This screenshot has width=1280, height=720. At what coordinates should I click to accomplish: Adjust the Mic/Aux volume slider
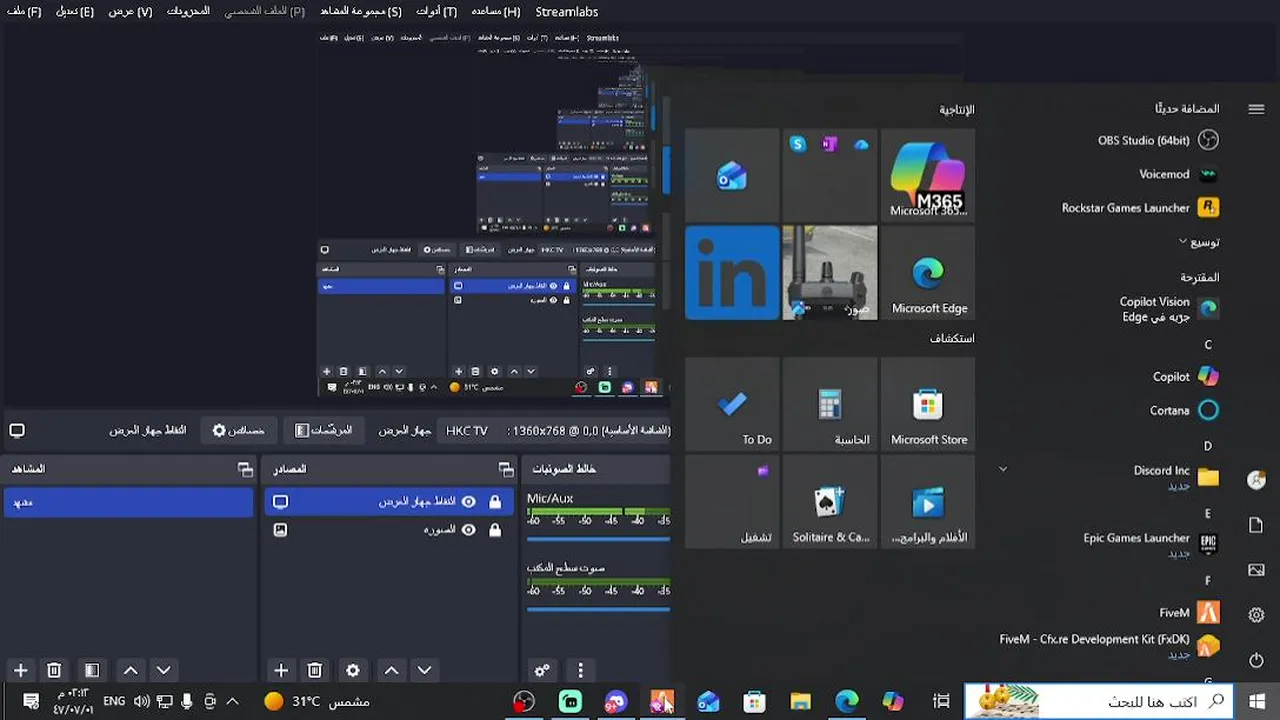(598, 539)
